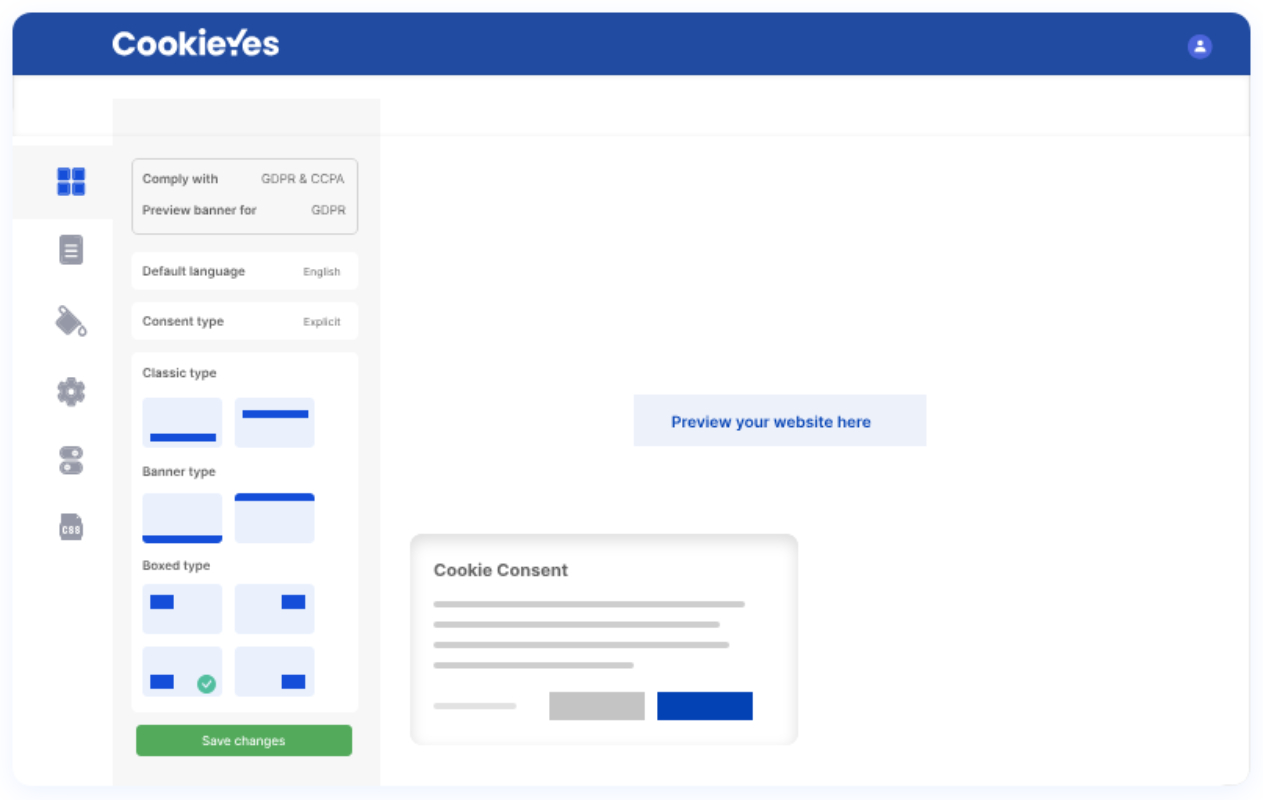Open the layout grid icon in sidebar

click(x=71, y=182)
